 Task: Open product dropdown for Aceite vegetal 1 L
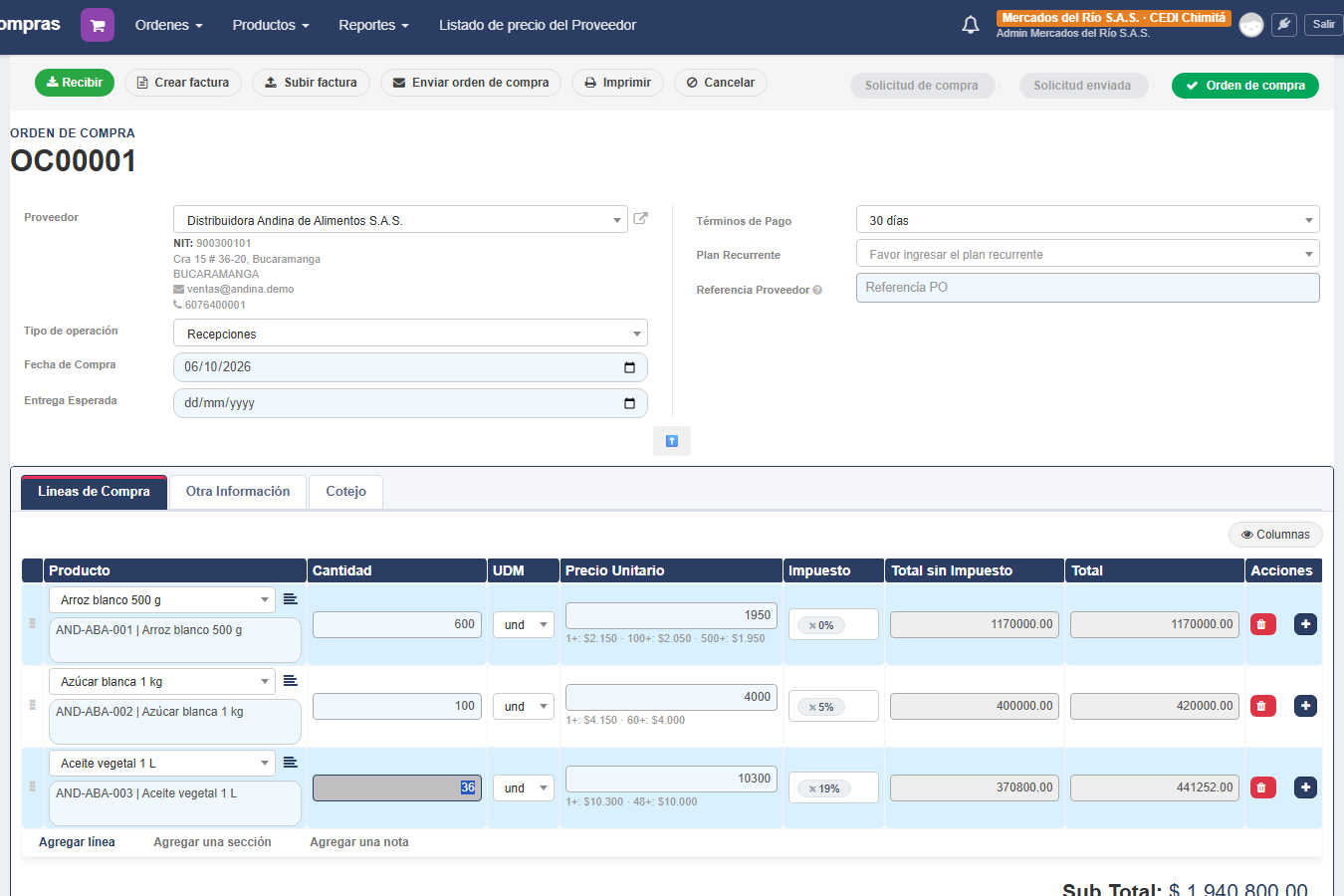(162, 763)
